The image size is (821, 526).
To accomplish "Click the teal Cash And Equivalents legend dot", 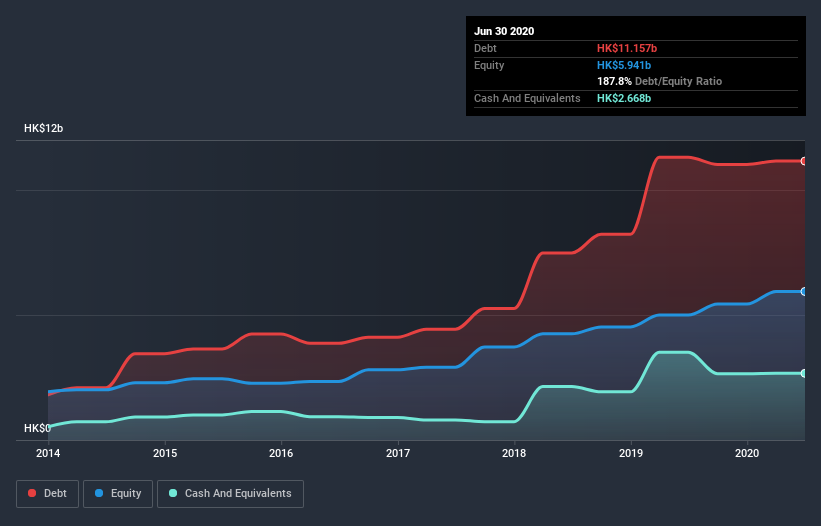I will click(173, 493).
